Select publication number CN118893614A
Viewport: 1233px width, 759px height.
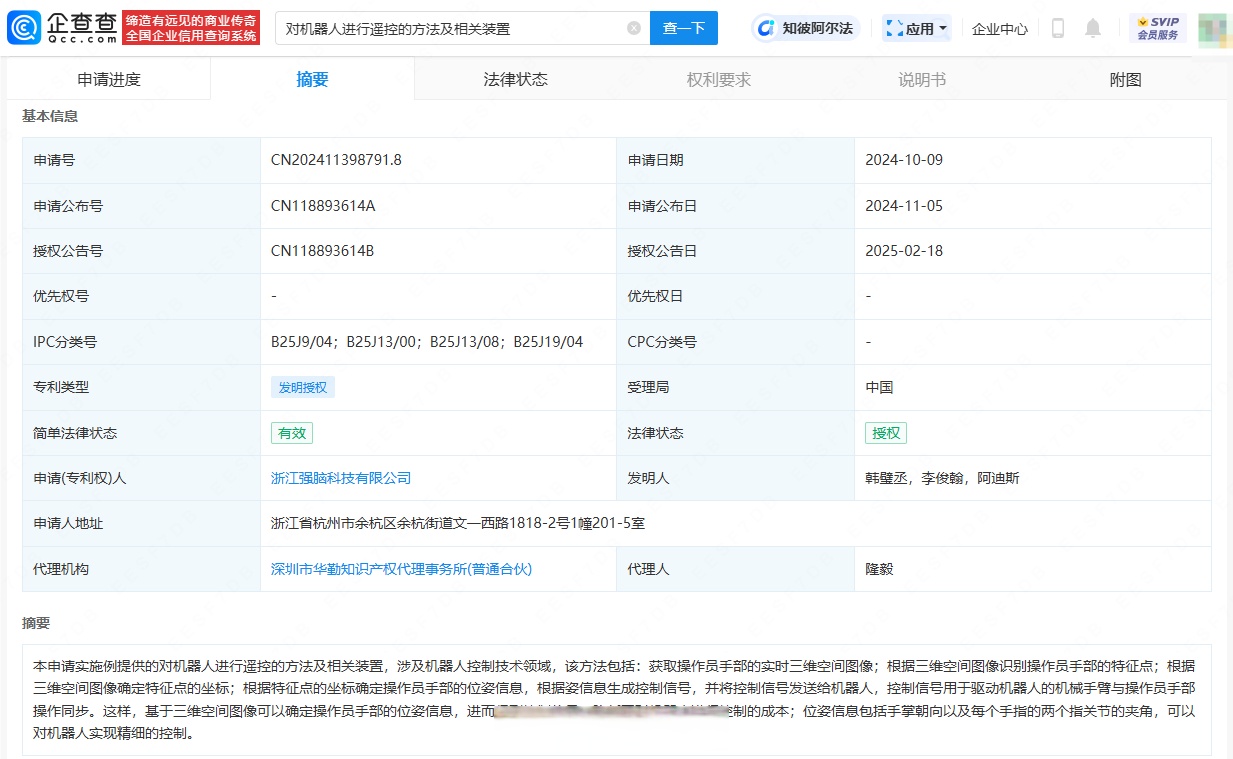coord(323,206)
